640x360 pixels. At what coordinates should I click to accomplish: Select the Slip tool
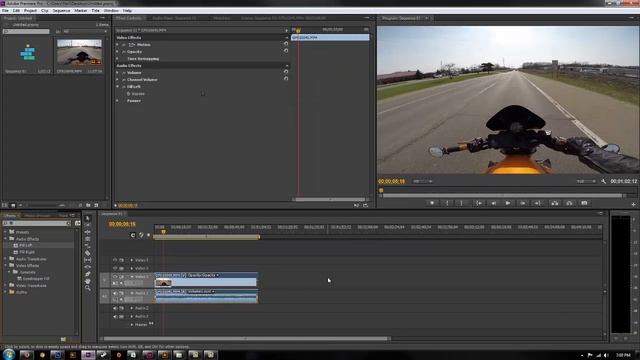pos(88,260)
